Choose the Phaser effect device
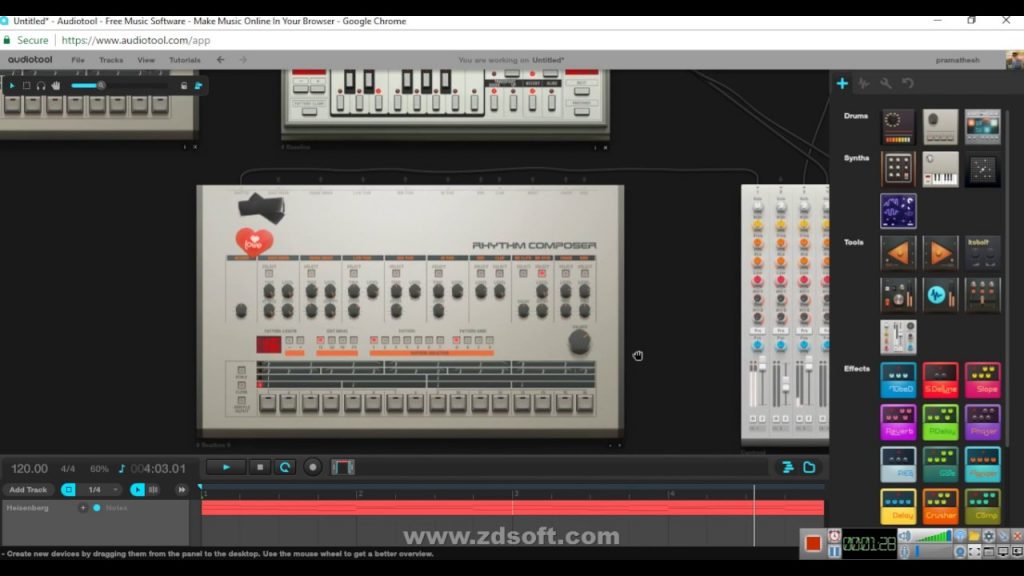1024x576 pixels. (x=982, y=421)
